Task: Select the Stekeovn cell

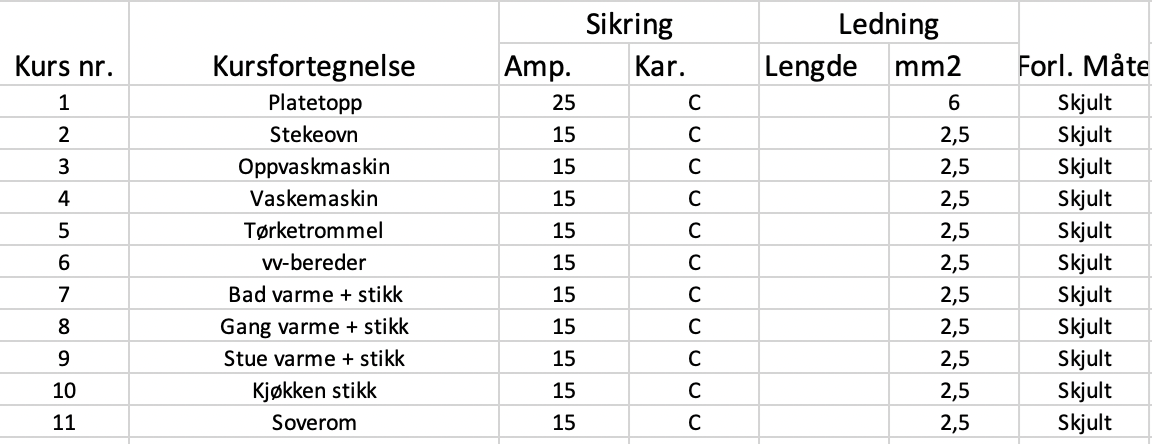Action: click(x=314, y=134)
